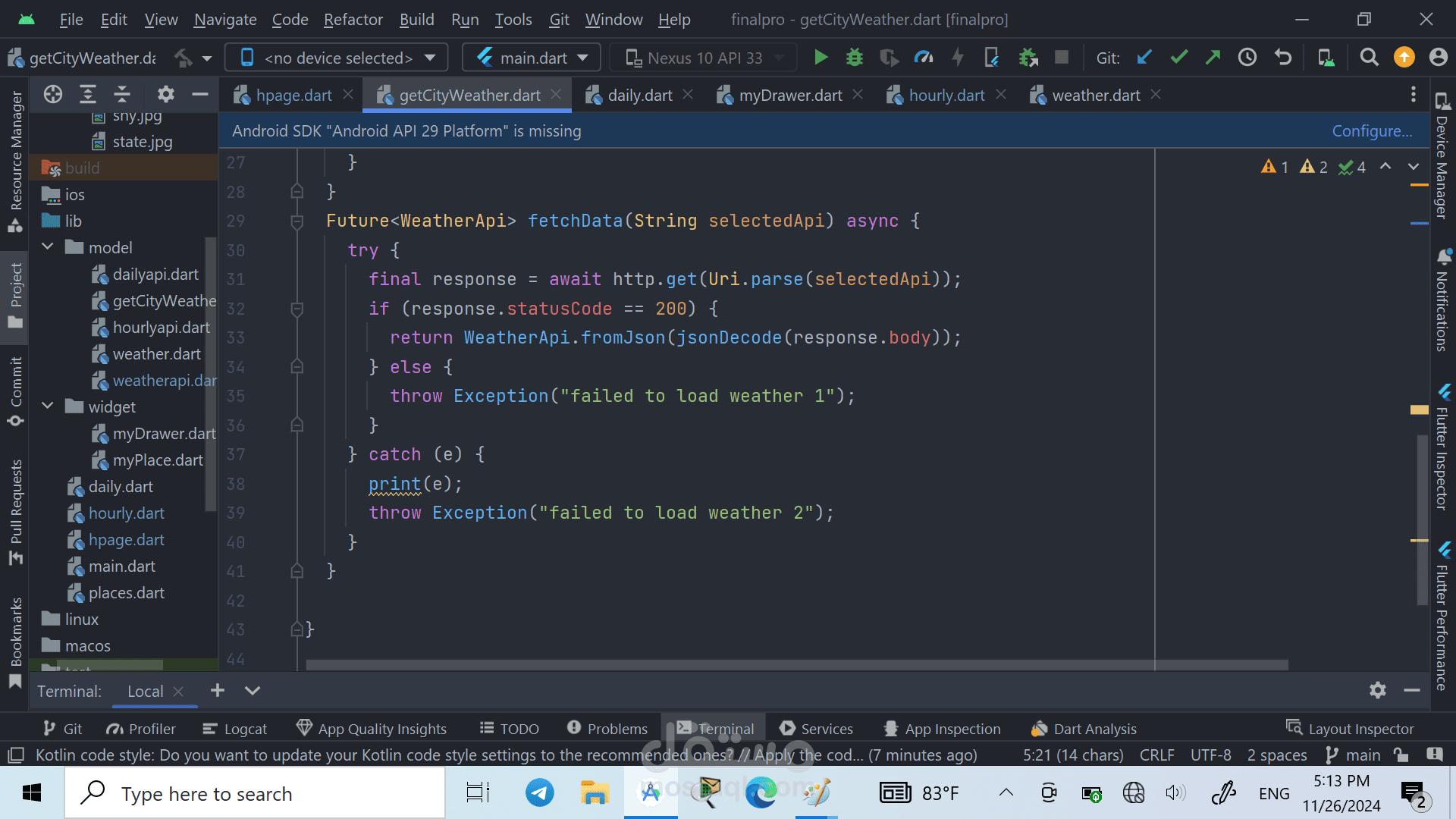Toggle the Resource Manager side panel
The width and height of the screenshot is (1456, 819).
pyautogui.click(x=16, y=161)
